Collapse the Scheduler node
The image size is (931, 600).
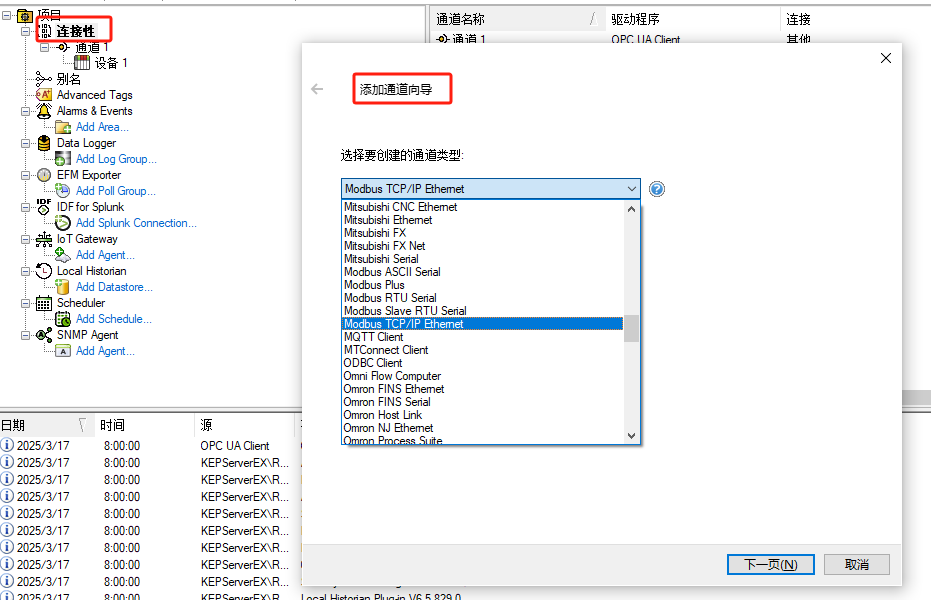coord(26,303)
